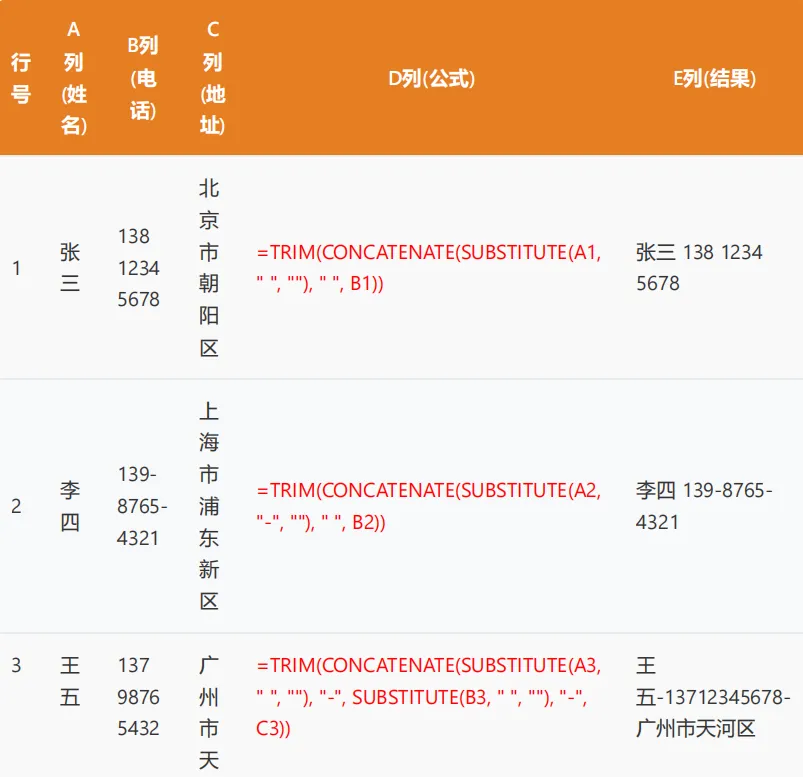
Task: Click the C列(地址) column header
Action: point(213,78)
